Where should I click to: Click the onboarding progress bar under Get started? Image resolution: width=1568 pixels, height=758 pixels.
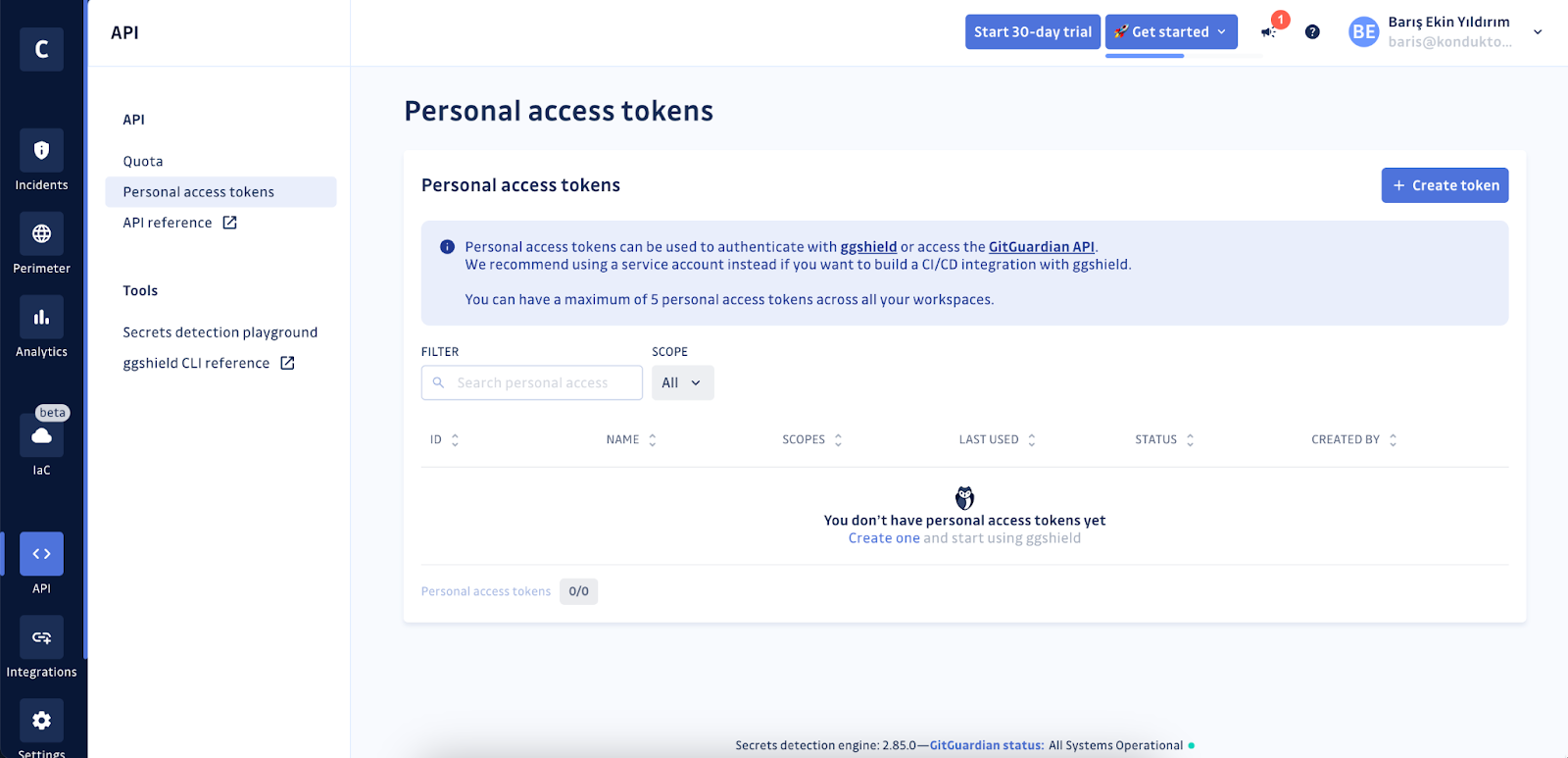pyautogui.click(x=1144, y=56)
